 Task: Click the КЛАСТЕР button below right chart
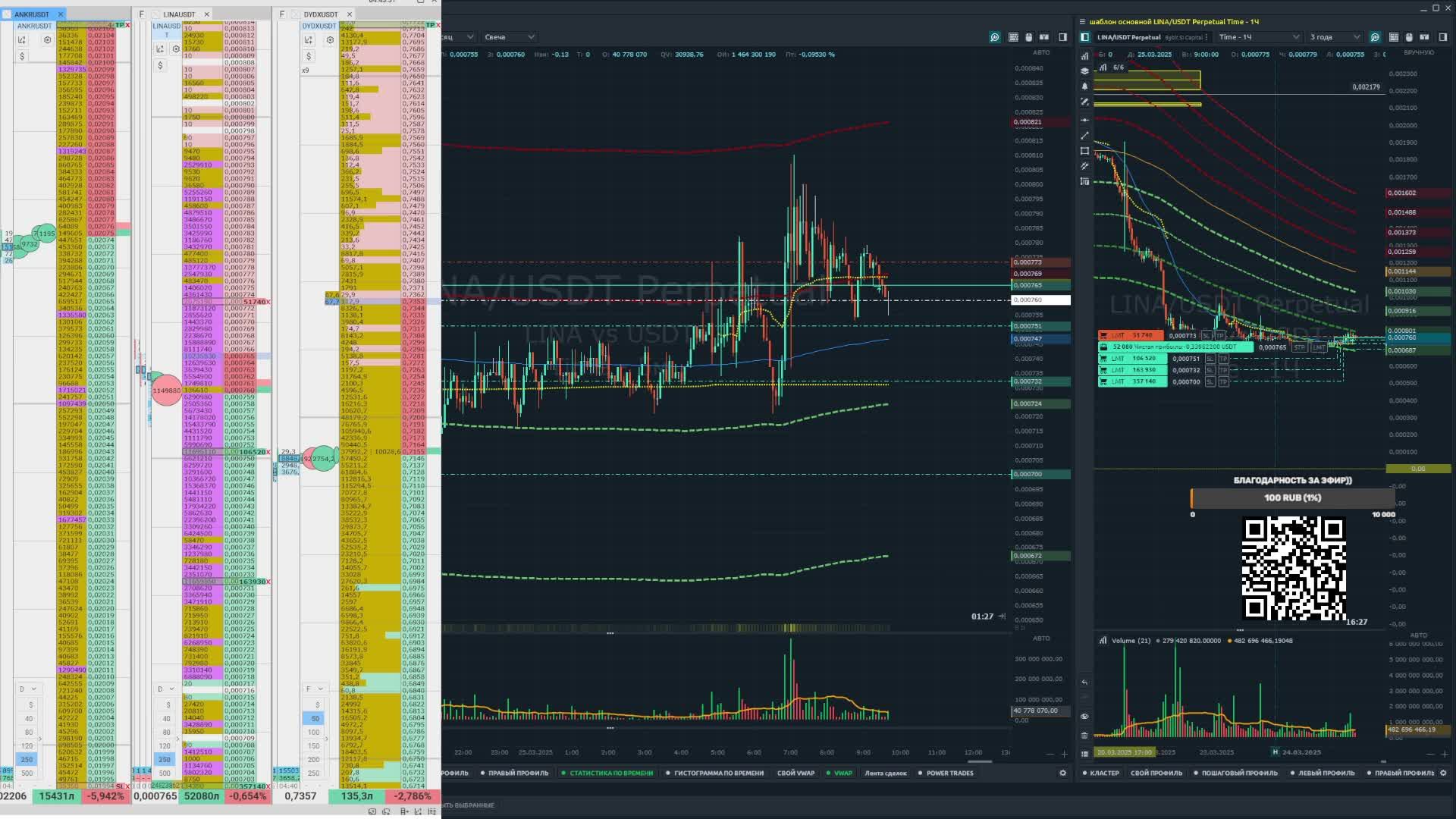[x=1104, y=773]
